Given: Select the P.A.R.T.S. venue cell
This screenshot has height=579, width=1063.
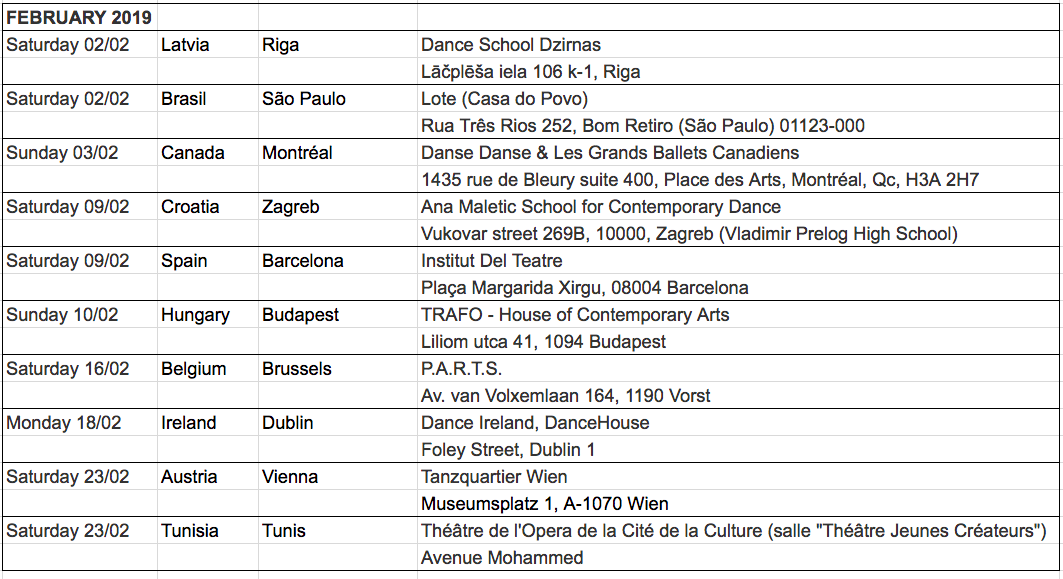Looking at the screenshot, I should (738, 369).
